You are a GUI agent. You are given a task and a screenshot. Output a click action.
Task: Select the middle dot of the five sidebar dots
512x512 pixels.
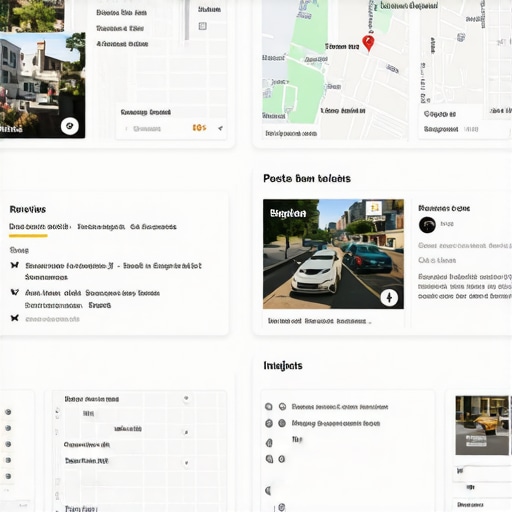pyautogui.click(x=8, y=444)
